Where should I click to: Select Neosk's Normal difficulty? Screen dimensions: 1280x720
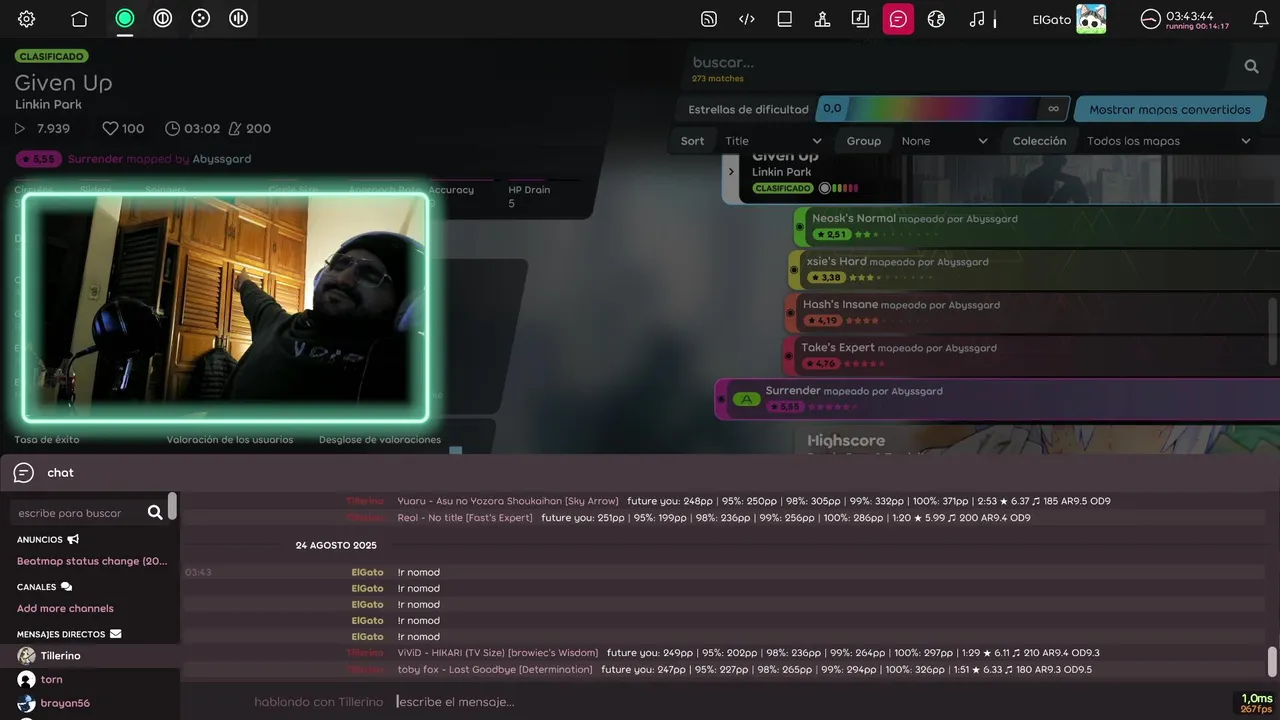pos(1036,226)
